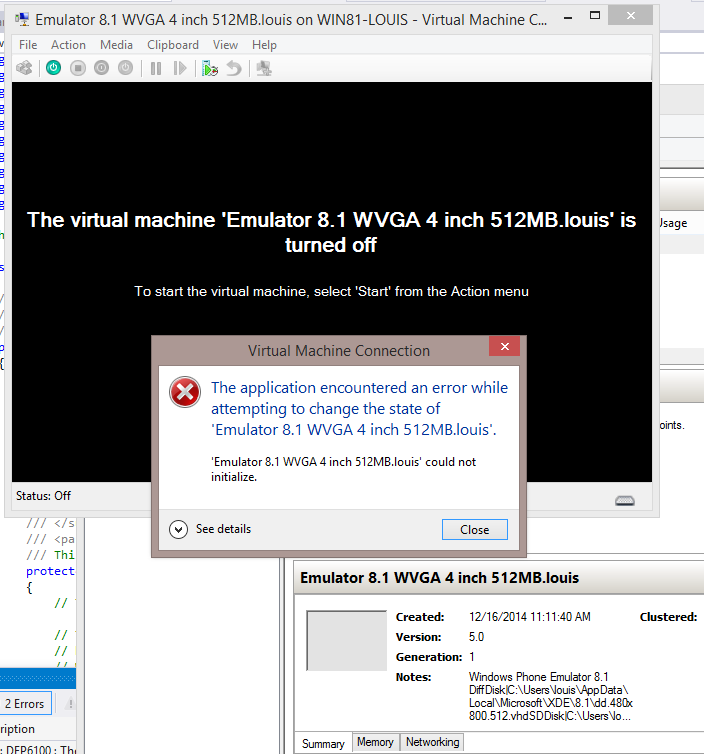Screen dimensions: 704x754
Task: Maximize the Virtual Machine Connection window
Action: click(x=595, y=16)
